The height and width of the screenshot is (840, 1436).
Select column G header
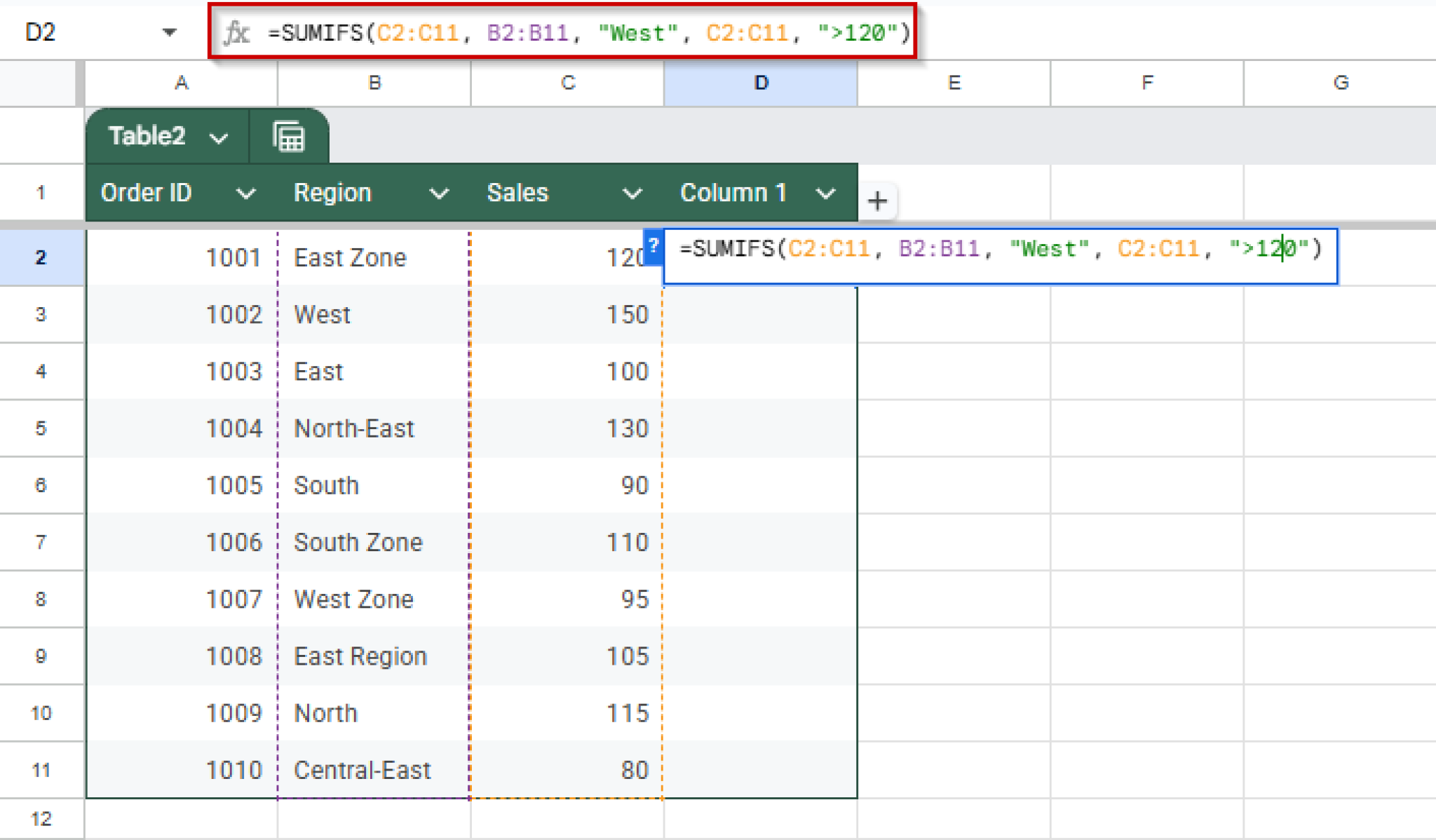pos(1340,83)
